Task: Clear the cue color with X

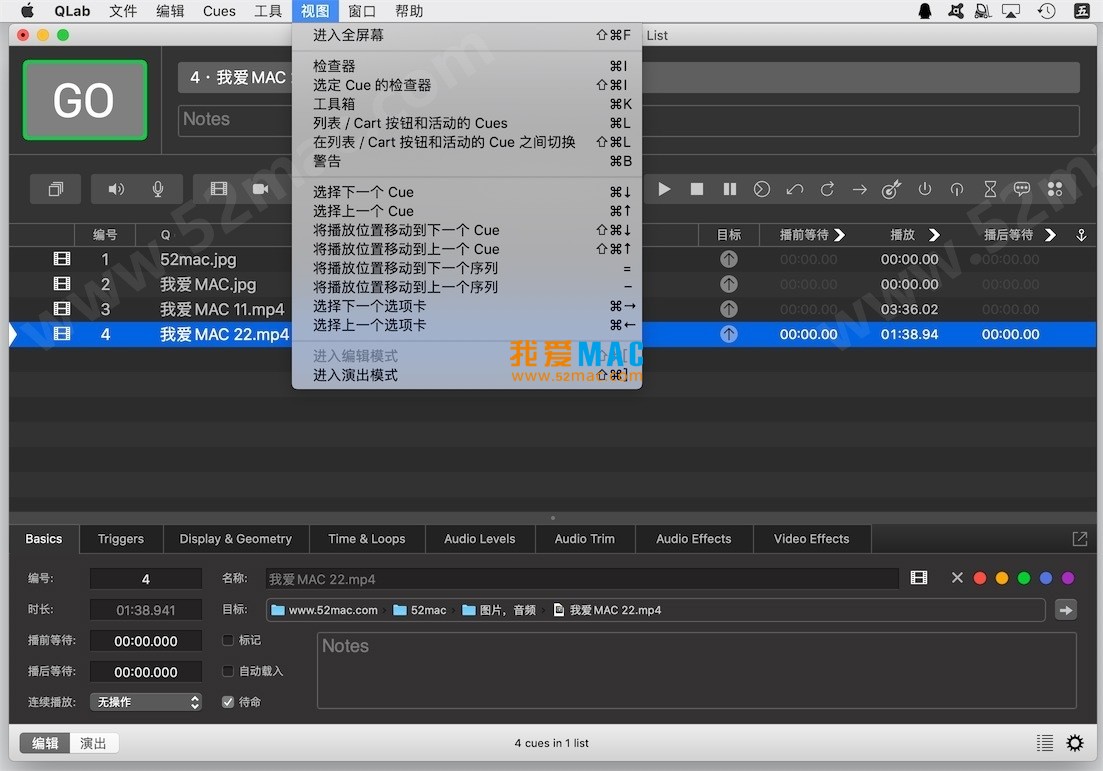Action: click(x=957, y=578)
